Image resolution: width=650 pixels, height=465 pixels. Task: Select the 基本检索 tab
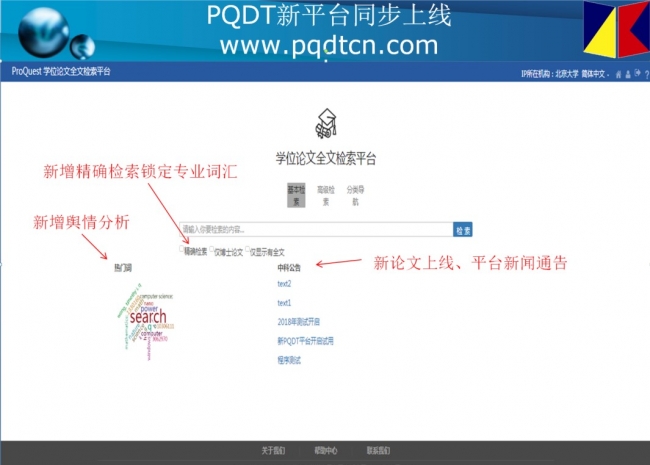coord(296,195)
